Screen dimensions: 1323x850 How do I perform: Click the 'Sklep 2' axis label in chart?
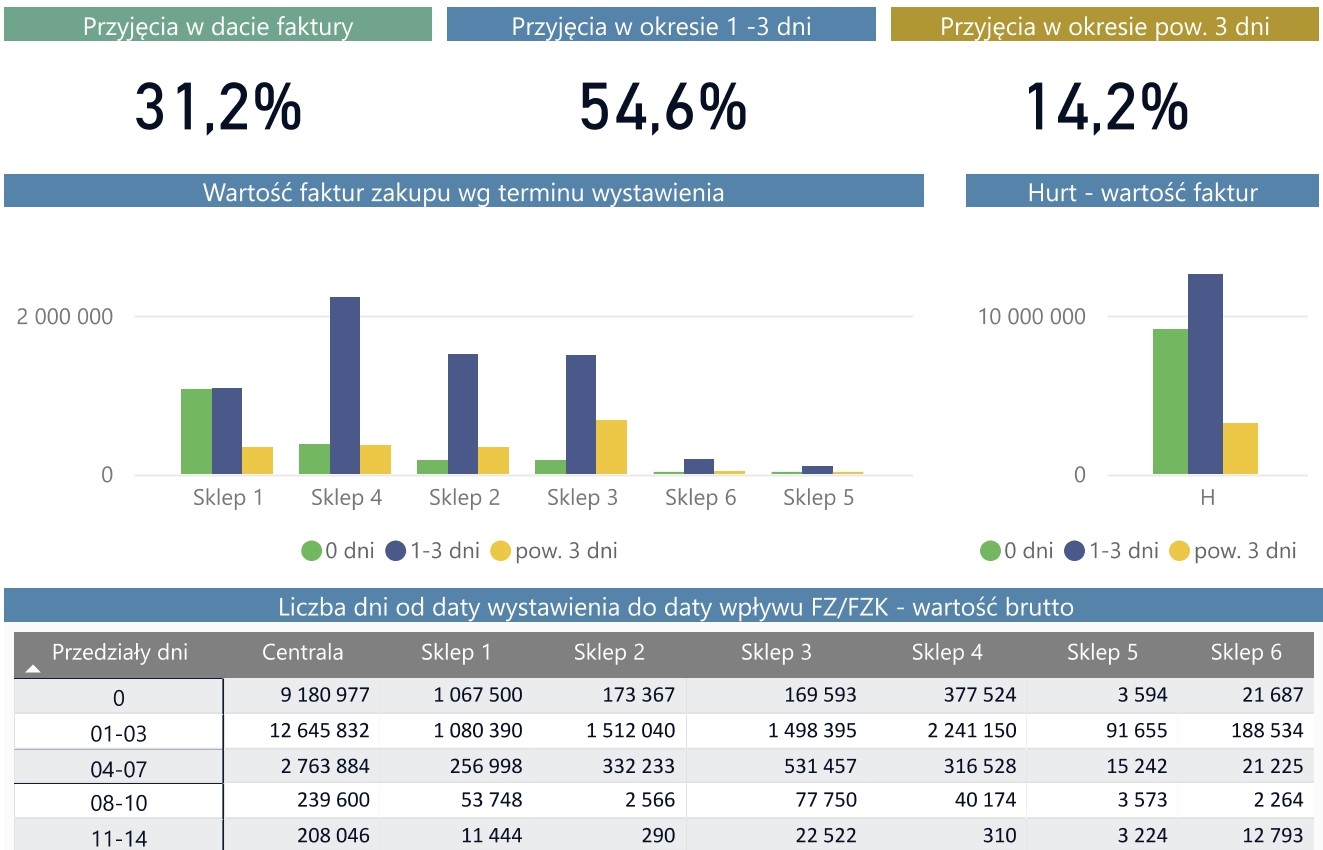point(464,498)
